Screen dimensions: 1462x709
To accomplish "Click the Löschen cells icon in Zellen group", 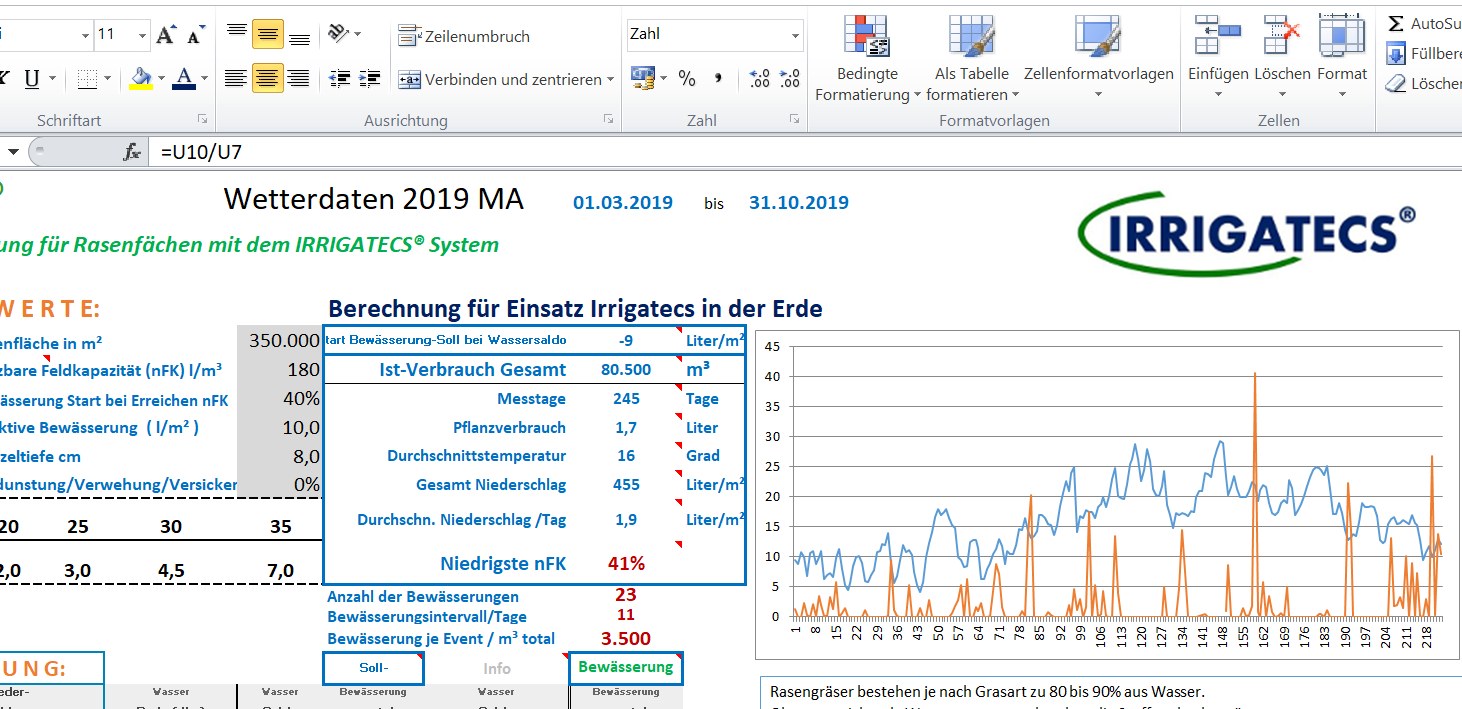I will [x=1282, y=36].
